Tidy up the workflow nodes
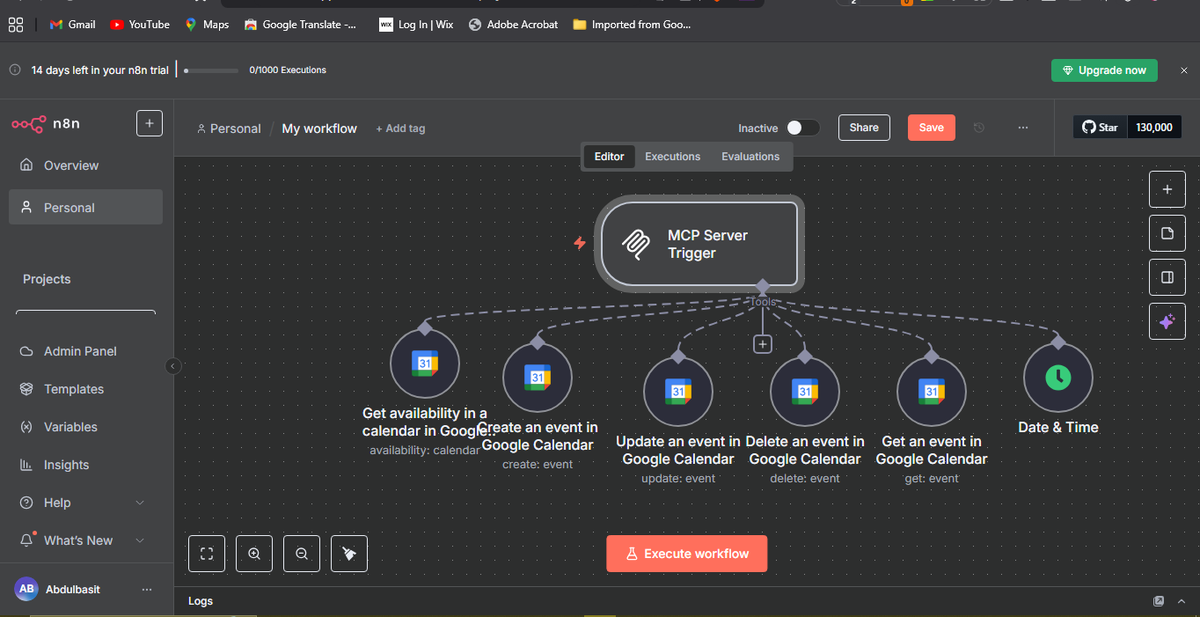Screen dimensions: 1200x617 349,553
